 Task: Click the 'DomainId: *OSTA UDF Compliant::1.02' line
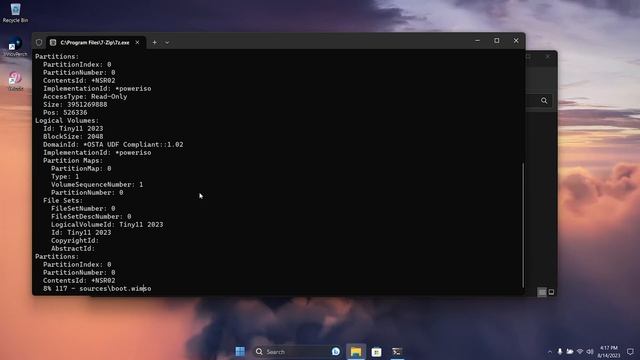113,144
